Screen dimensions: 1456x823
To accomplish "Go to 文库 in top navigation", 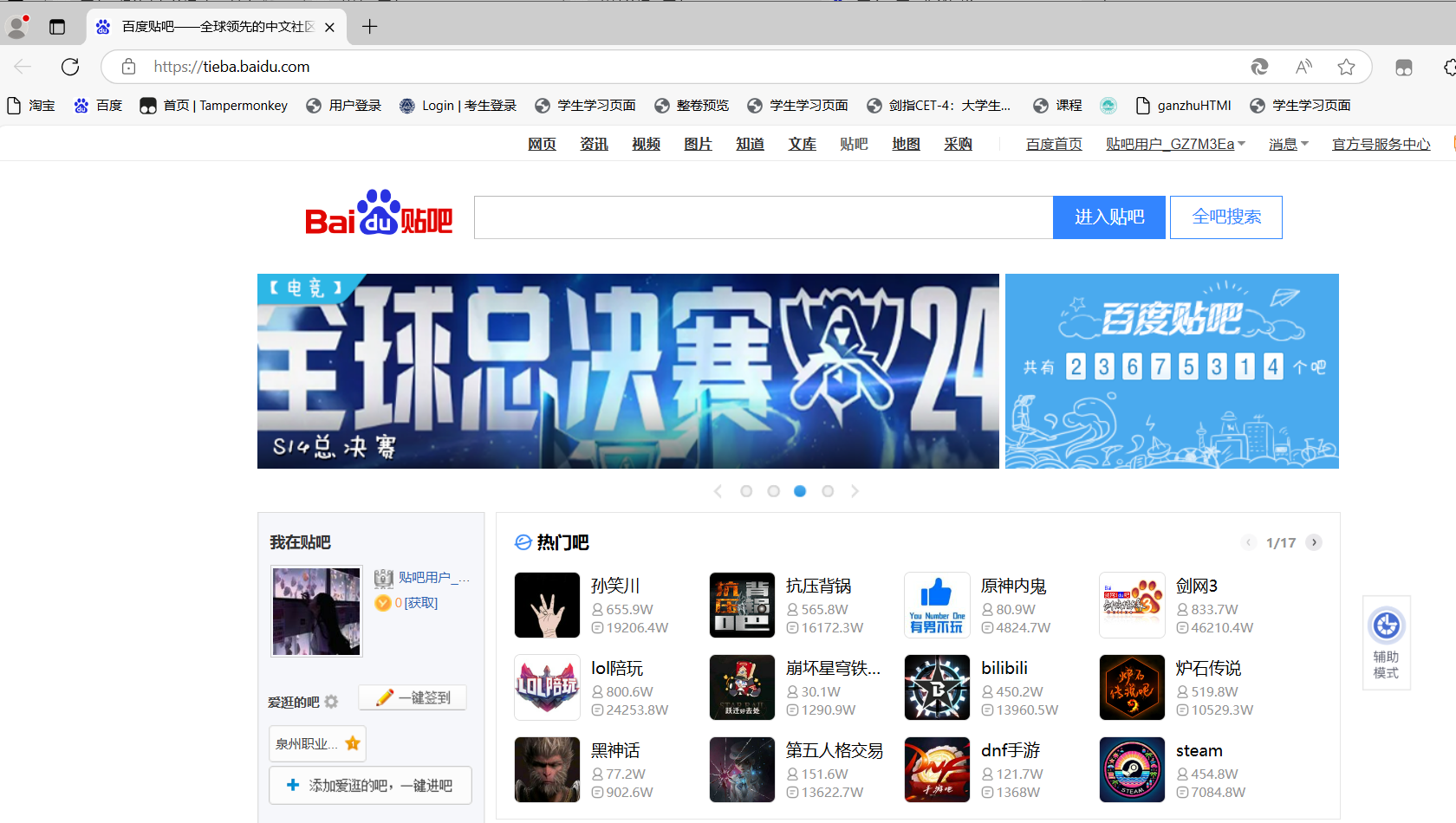I will [x=802, y=144].
